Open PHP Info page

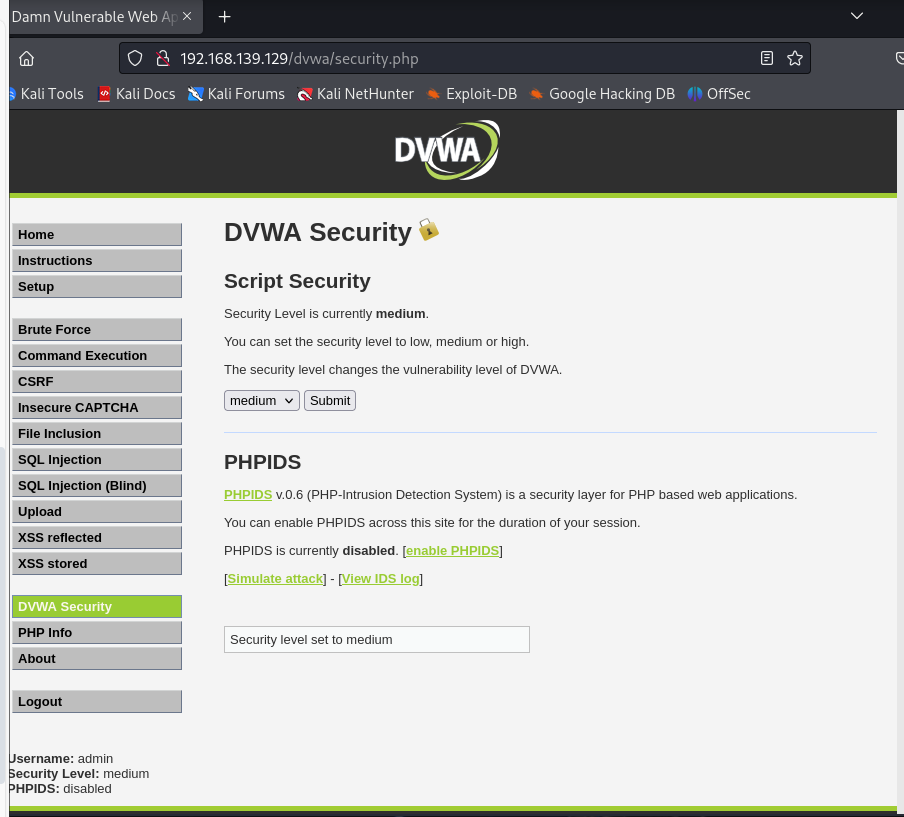coord(97,632)
